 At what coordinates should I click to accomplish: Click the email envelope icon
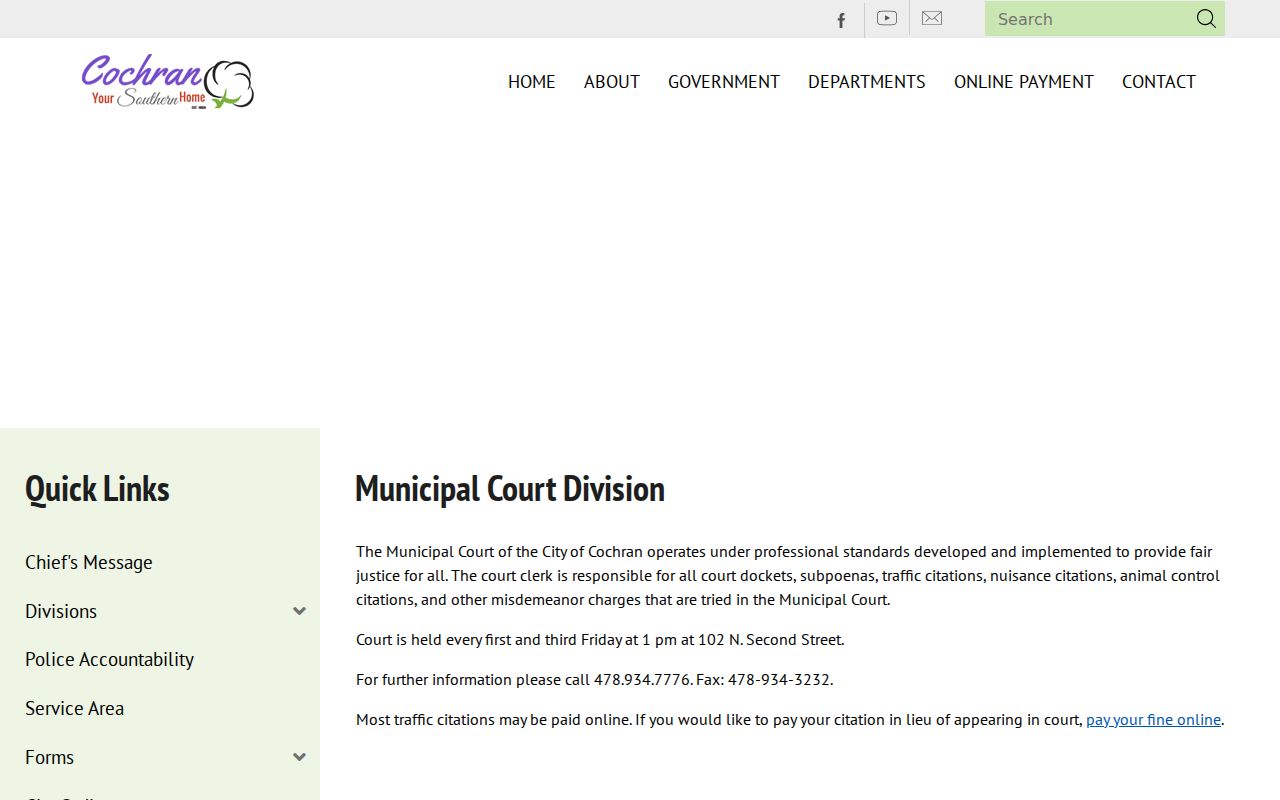click(932, 18)
